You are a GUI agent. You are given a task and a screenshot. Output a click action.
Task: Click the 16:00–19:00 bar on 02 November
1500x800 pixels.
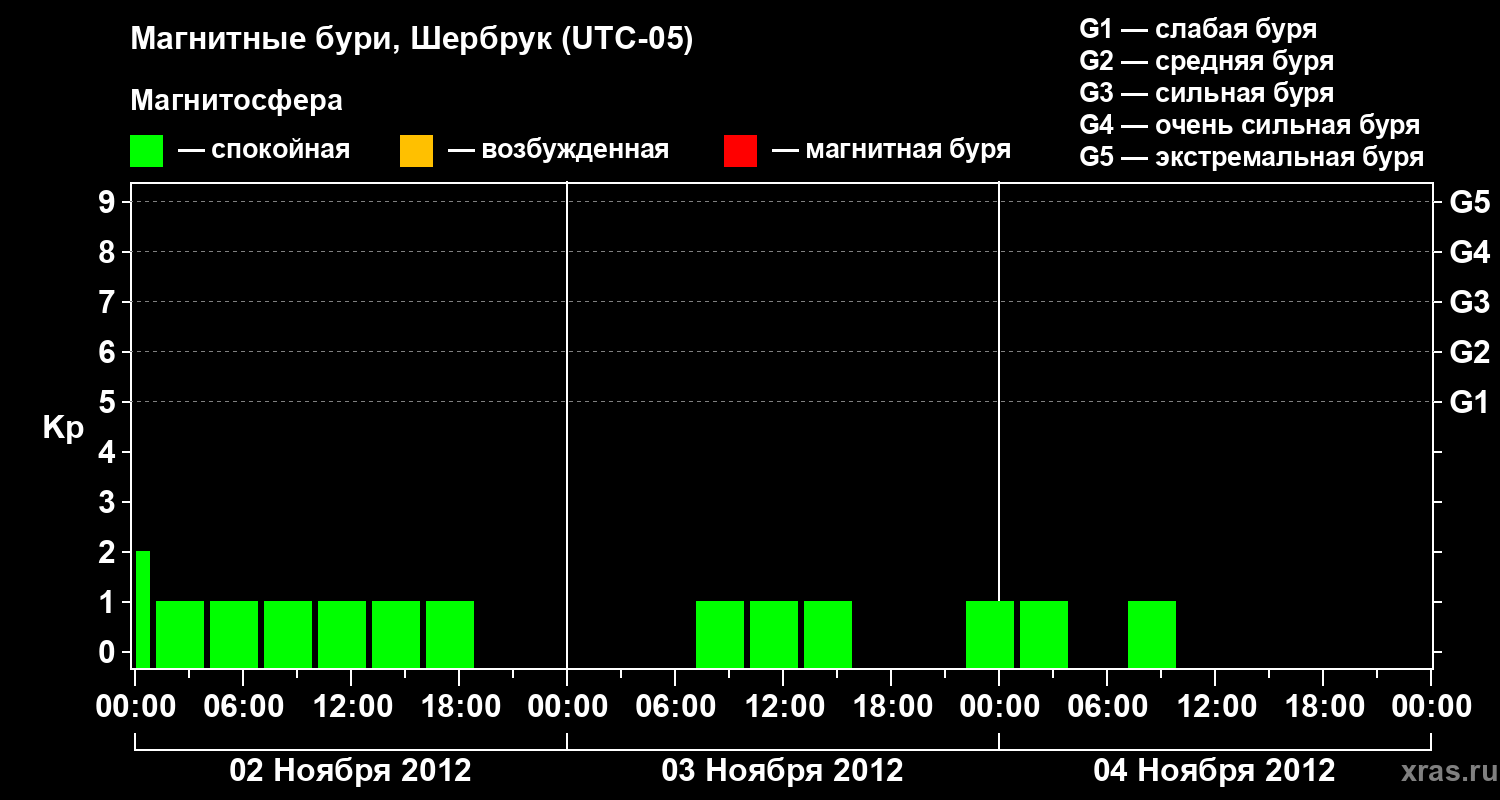click(x=450, y=634)
